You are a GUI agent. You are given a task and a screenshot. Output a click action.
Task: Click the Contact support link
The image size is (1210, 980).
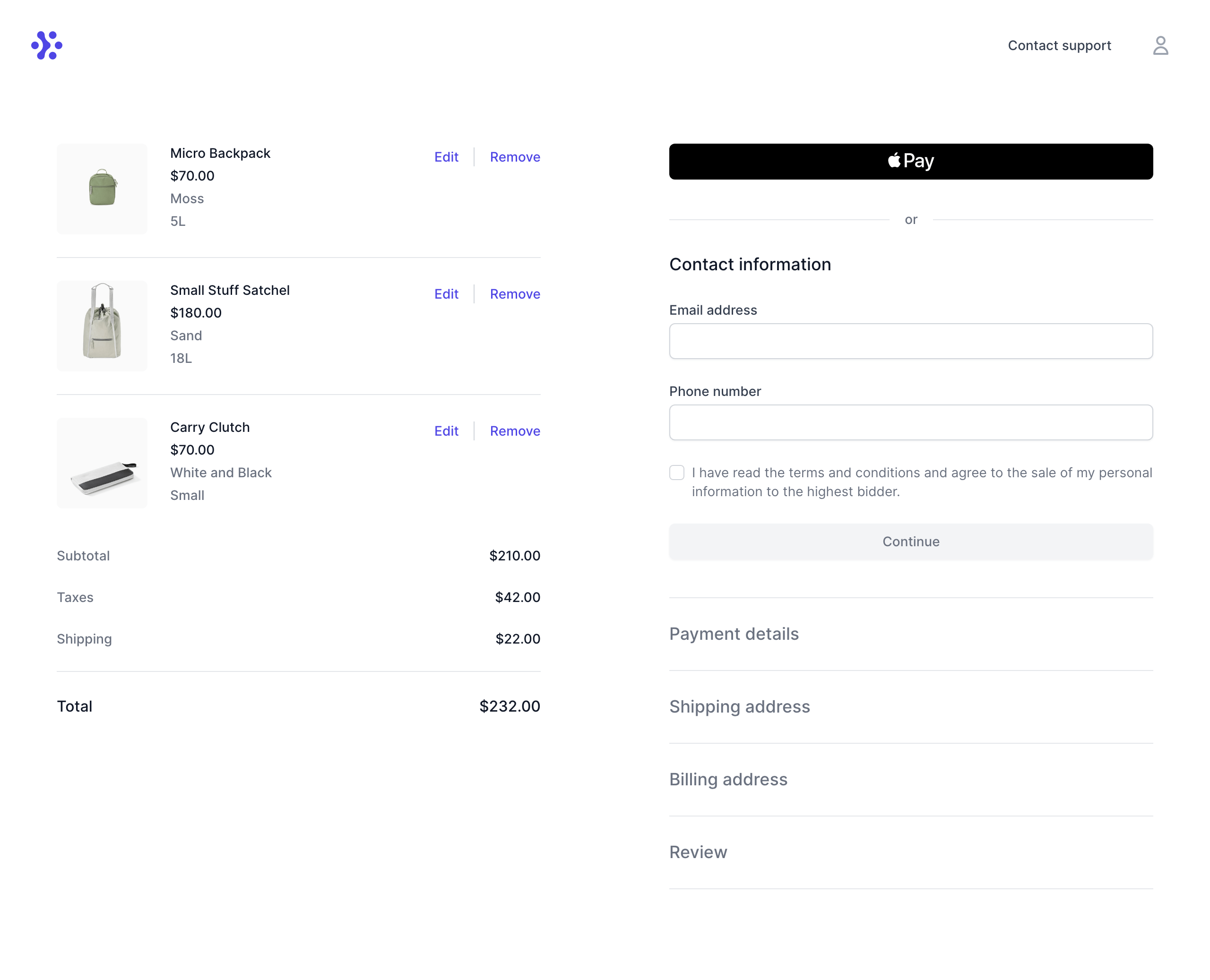(x=1059, y=45)
